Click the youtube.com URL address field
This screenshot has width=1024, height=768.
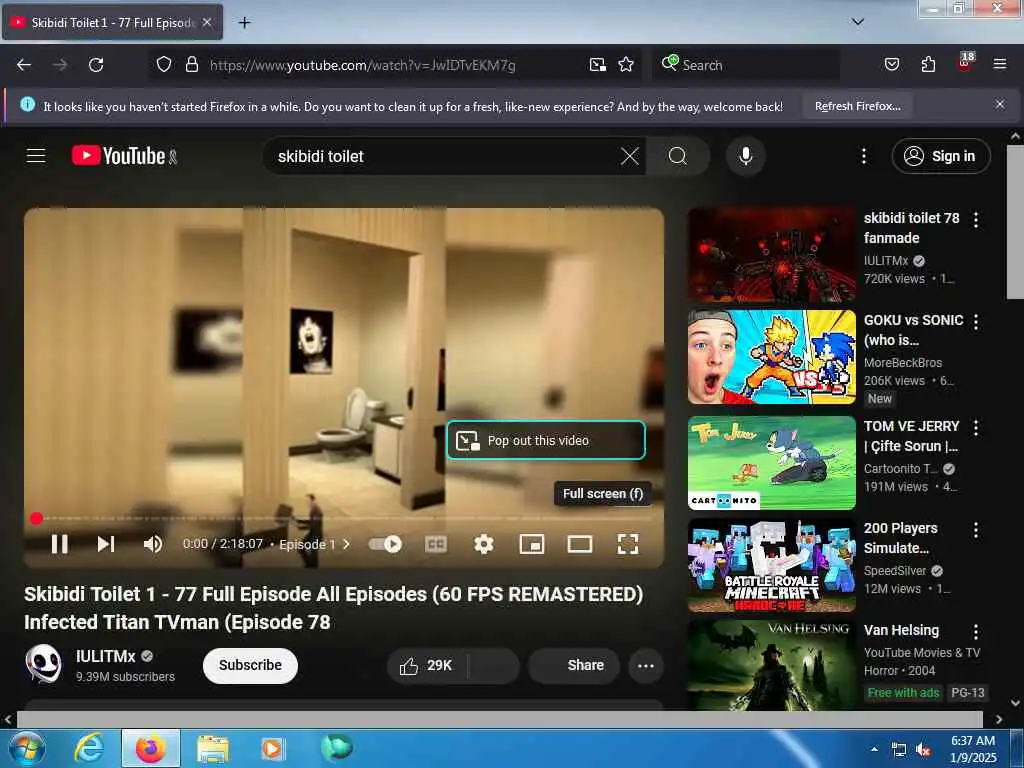[362, 65]
